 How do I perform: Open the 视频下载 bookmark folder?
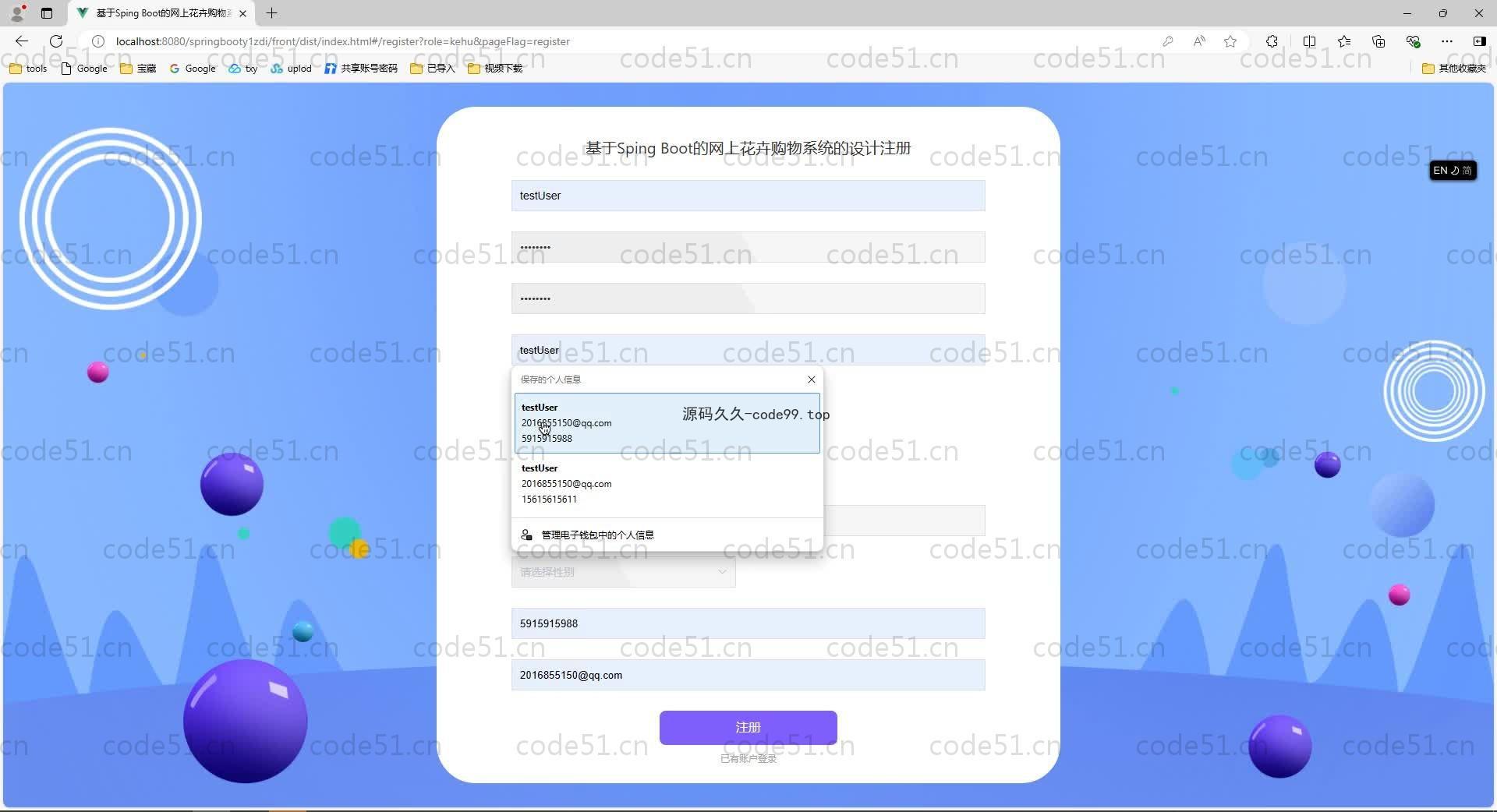(495, 69)
